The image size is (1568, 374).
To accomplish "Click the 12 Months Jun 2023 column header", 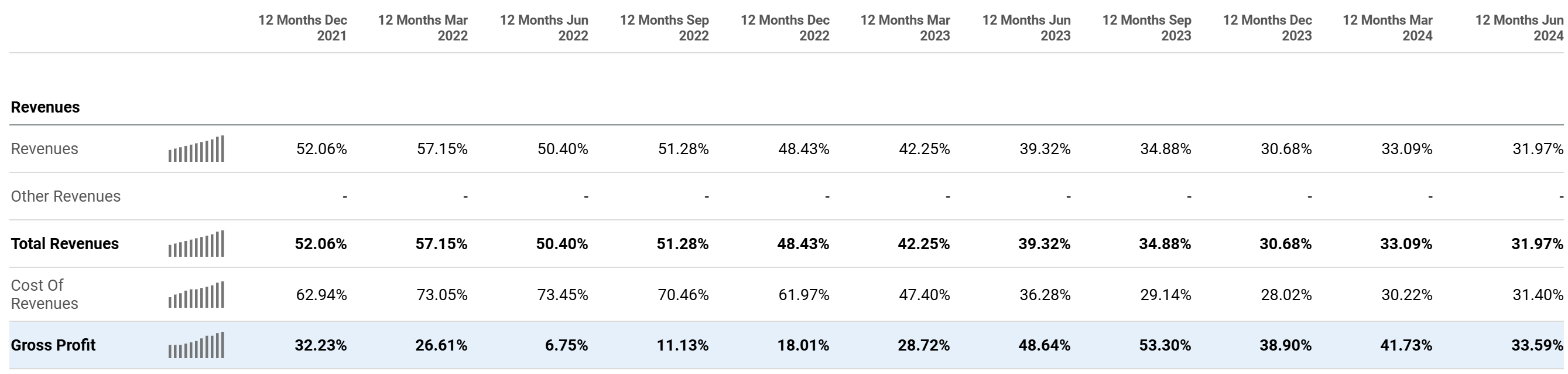I will (x=1026, y=28).
